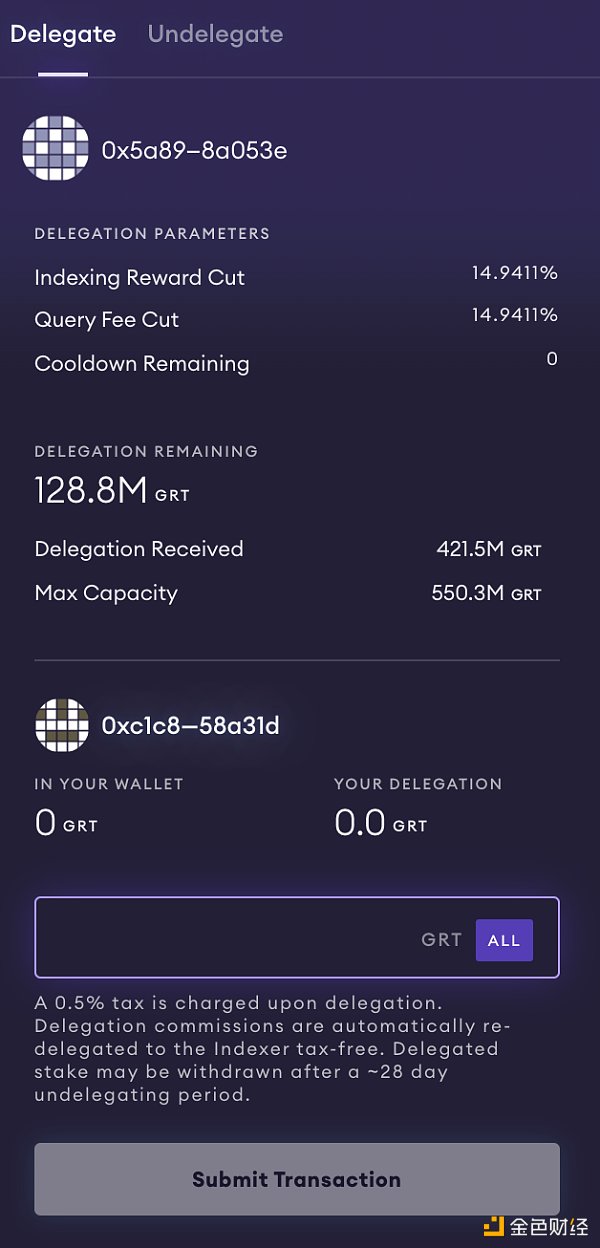Click the Query Fee Cut percentage value
600x1248 pixels.
[515, 315]
